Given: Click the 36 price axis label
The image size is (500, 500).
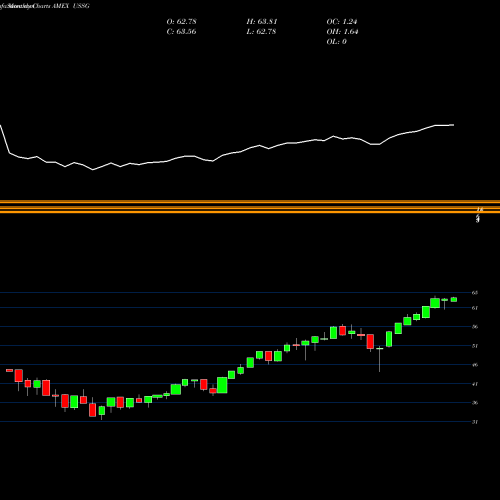Looking at the screenshot, I should tap(475, 403).
